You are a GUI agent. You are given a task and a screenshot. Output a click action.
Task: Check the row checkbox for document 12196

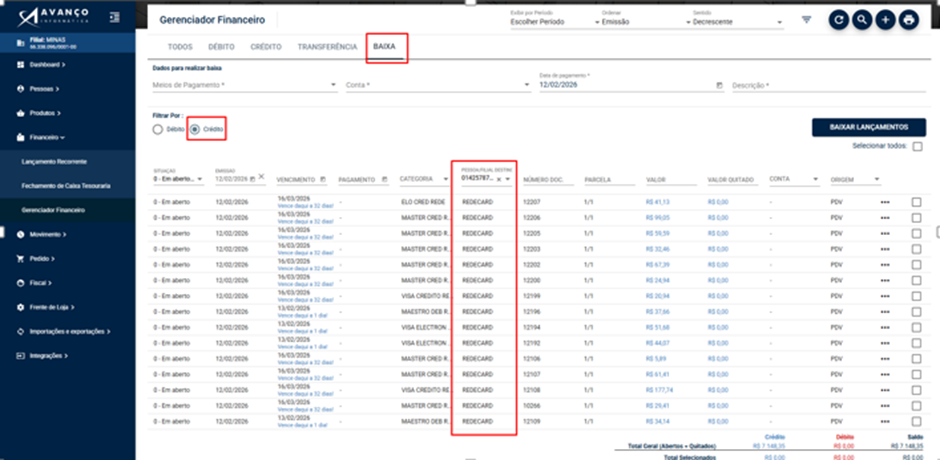[916, 312]
